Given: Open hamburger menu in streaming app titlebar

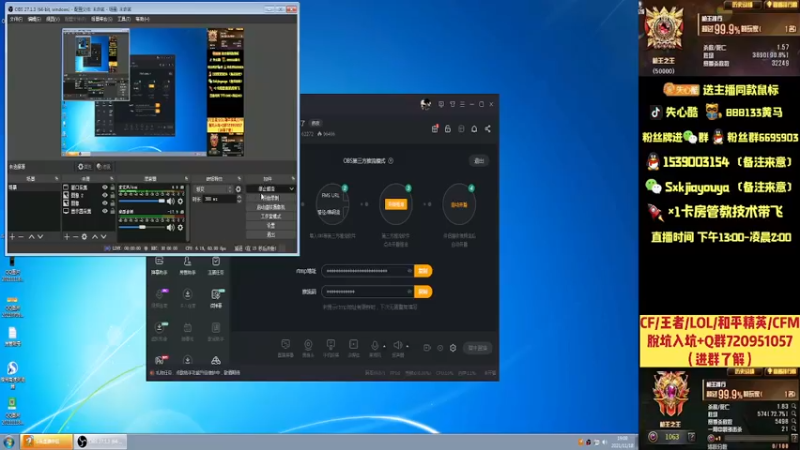Looking at the screenshot, I should pos(462,104).
